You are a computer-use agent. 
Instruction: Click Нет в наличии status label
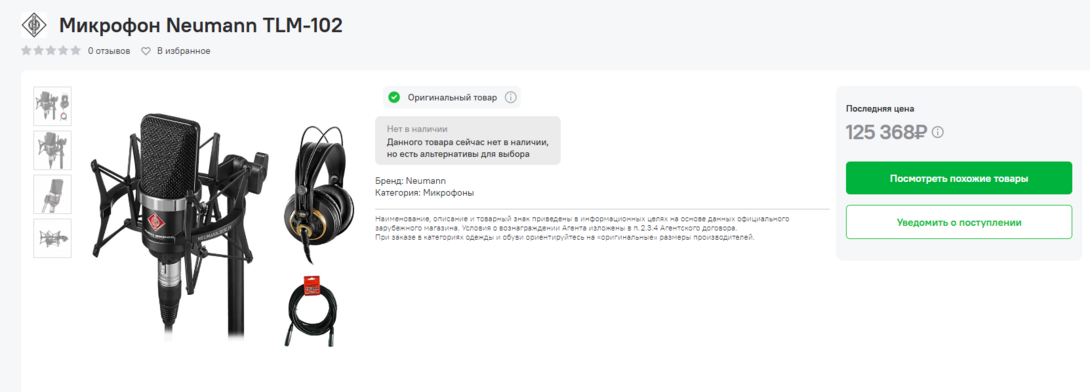[x=417, y=129]
